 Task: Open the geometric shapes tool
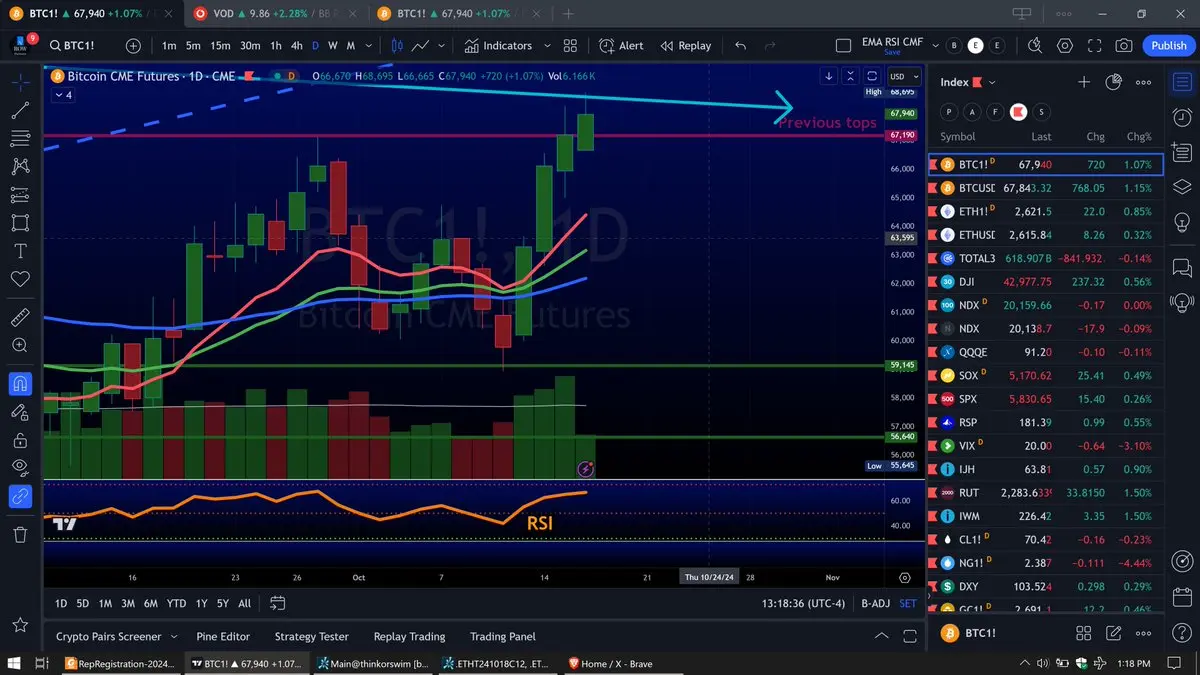(x=20, y=223)
